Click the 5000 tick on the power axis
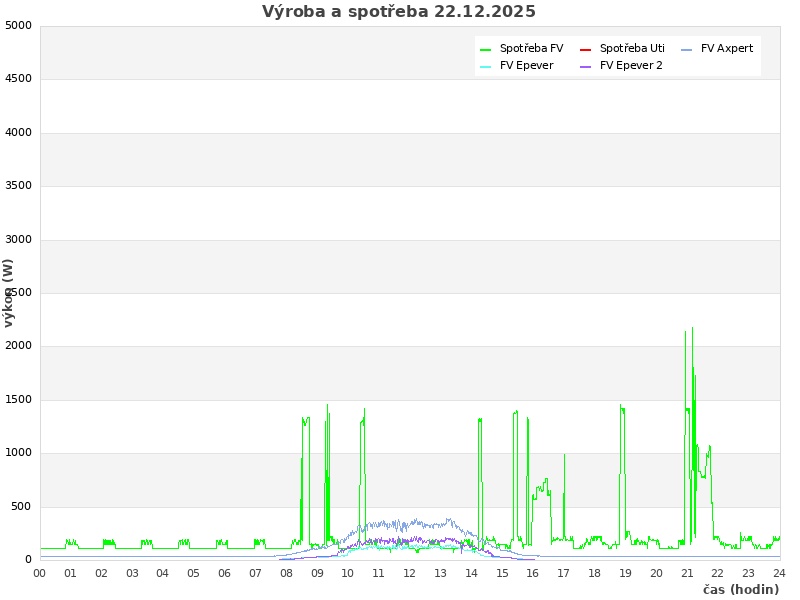800x600 pixels. pos(18,26)
